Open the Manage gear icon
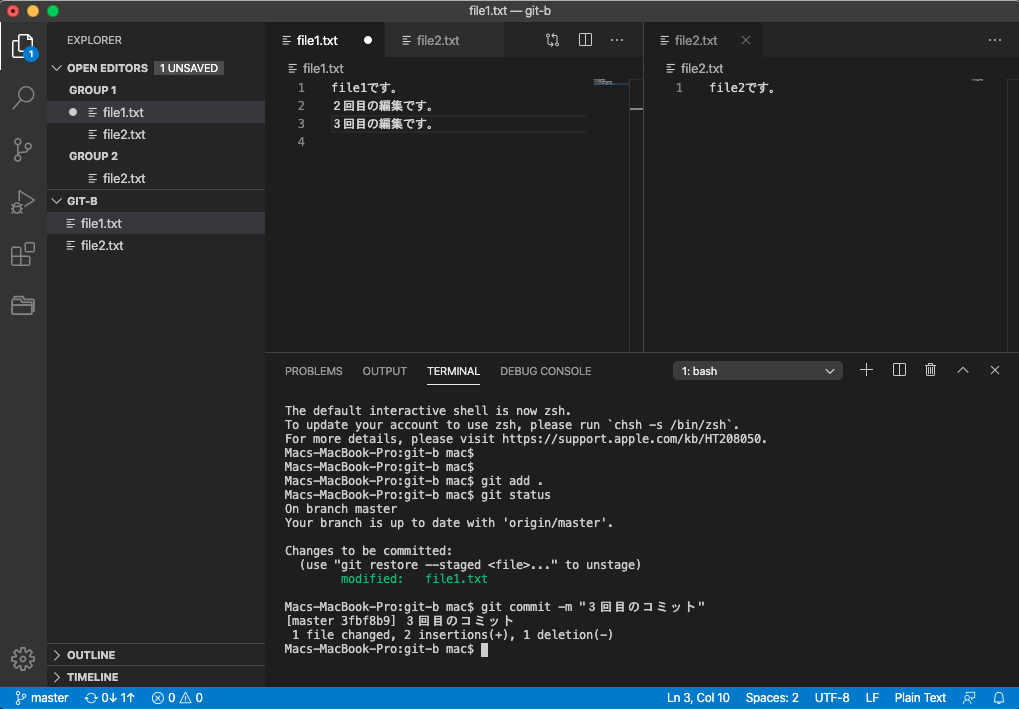The image size is (1019, 709). pyautogui.click(x=23, y=659)
